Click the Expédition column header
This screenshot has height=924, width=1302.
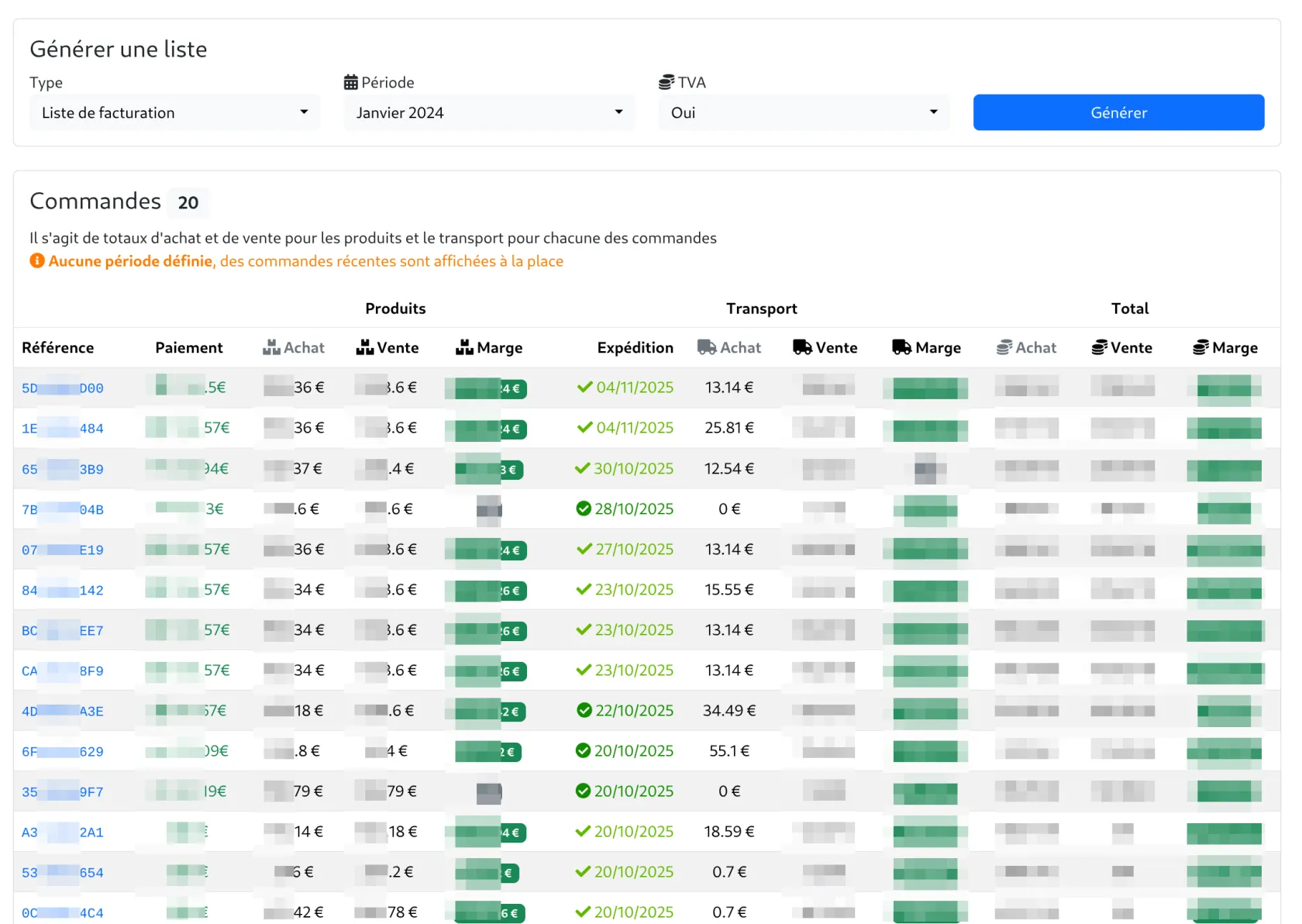click(635, 348)
